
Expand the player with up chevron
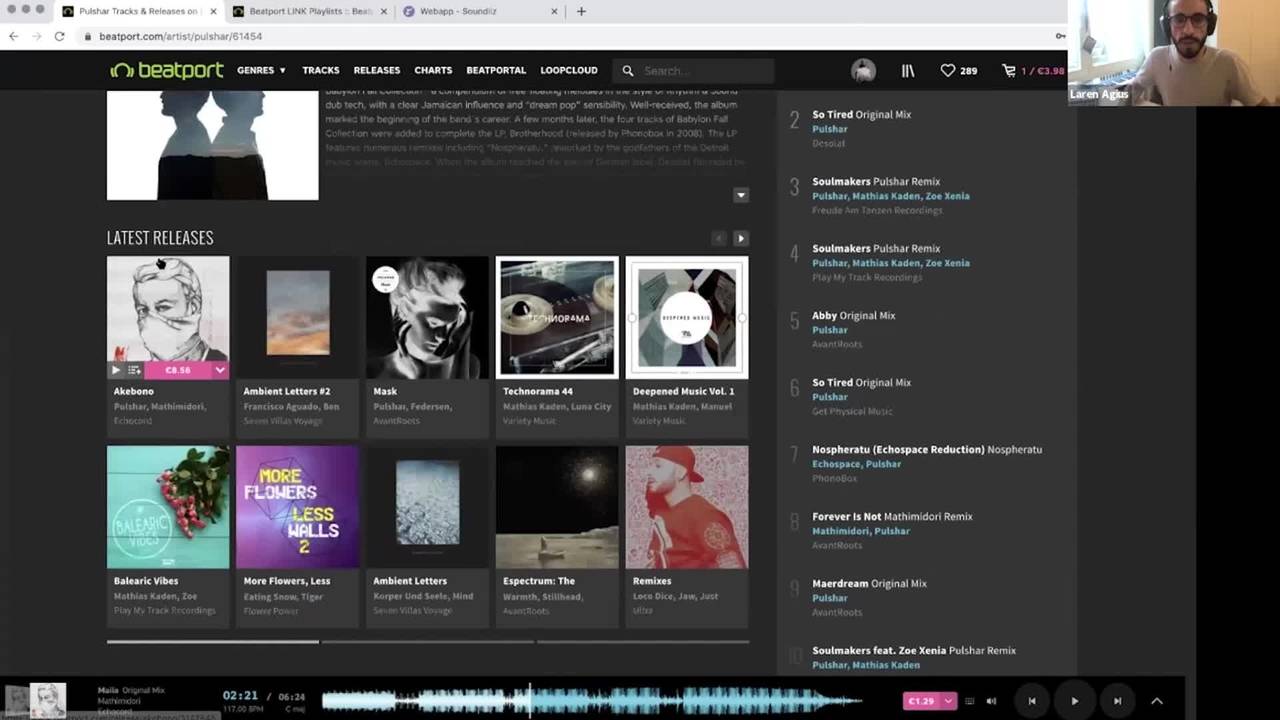click(1157, 701)
